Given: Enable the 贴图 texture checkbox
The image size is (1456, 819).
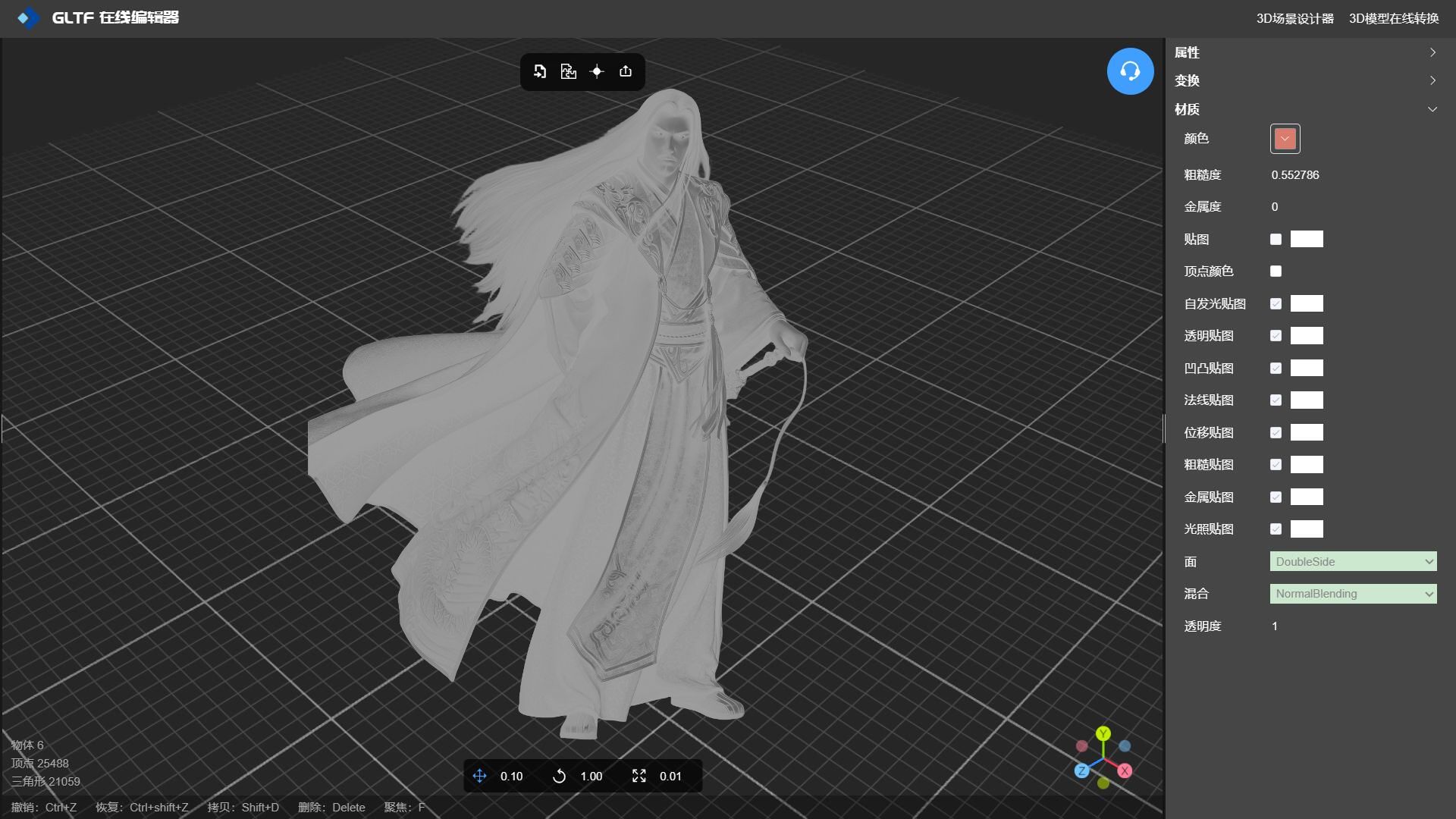Looking at the screenshot, I should 1276,240.
